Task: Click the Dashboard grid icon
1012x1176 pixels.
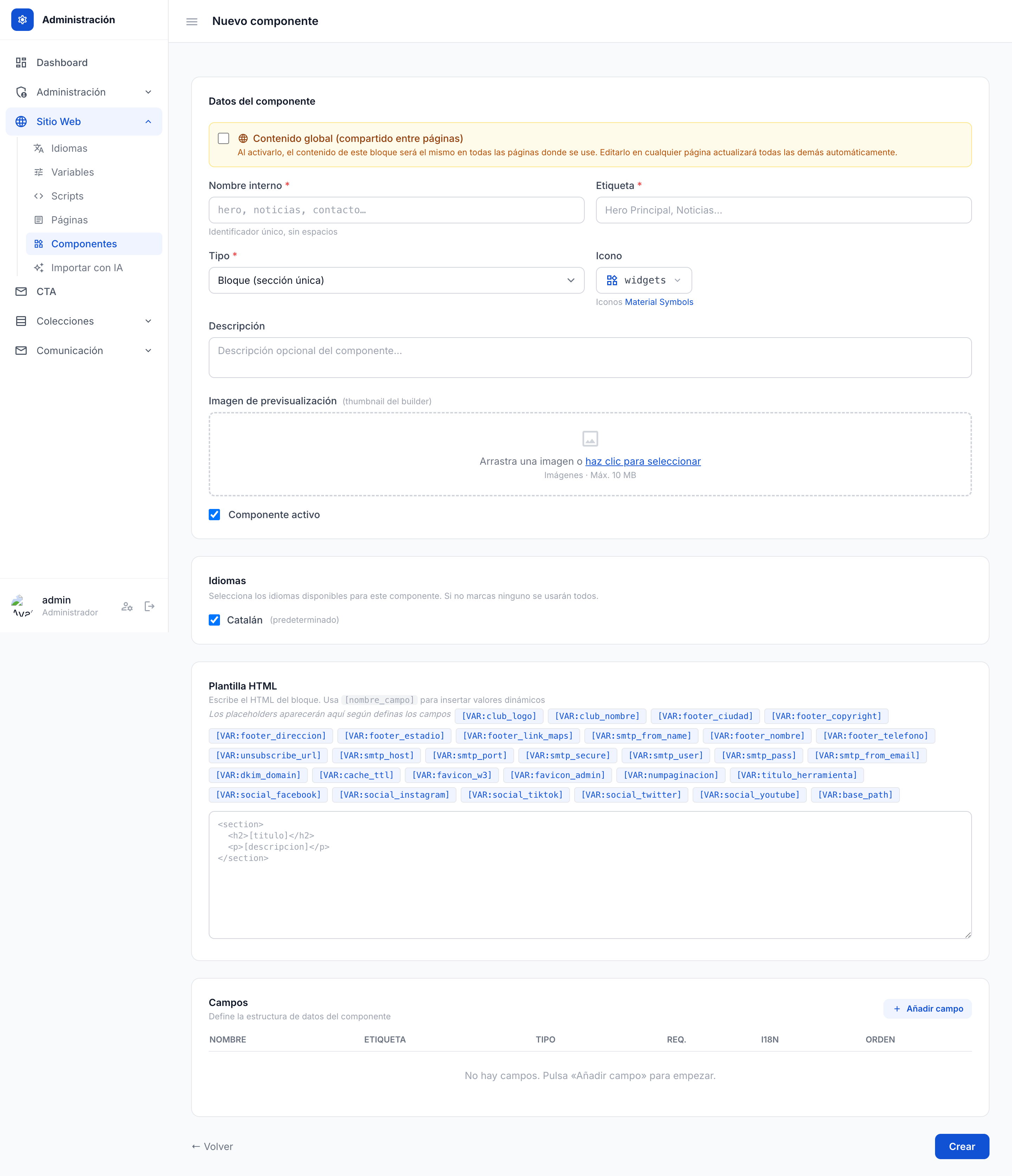Action: (21, 63)
